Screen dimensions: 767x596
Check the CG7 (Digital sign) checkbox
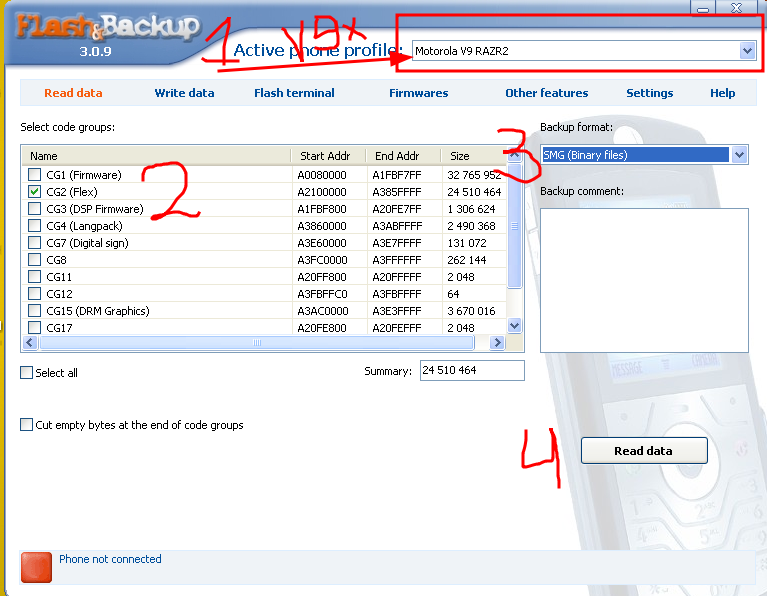(34, 243)
